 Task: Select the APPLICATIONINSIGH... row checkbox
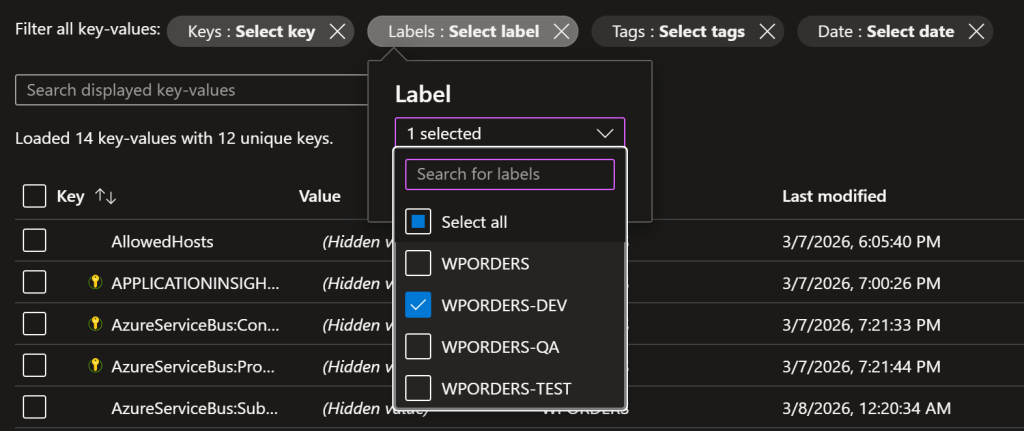[x=34, y=283]
